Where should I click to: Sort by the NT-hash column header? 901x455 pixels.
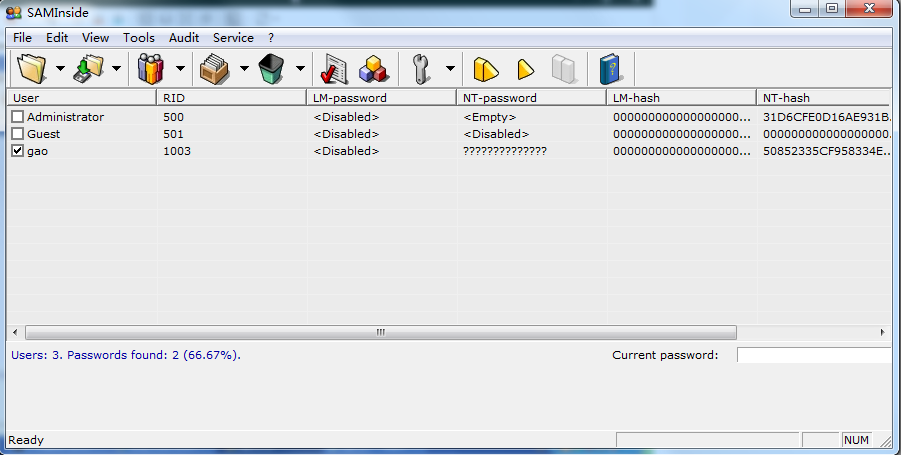(x=825, y=98)
